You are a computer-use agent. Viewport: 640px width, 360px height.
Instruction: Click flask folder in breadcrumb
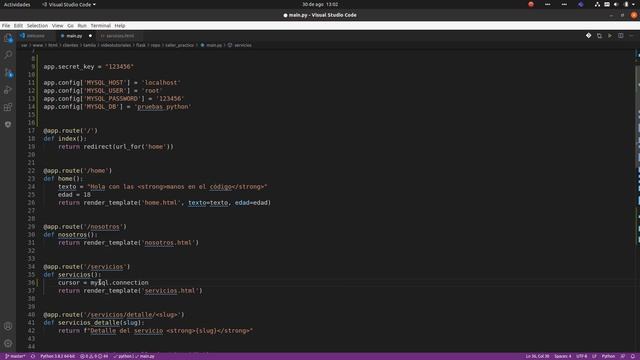[141, 45]
